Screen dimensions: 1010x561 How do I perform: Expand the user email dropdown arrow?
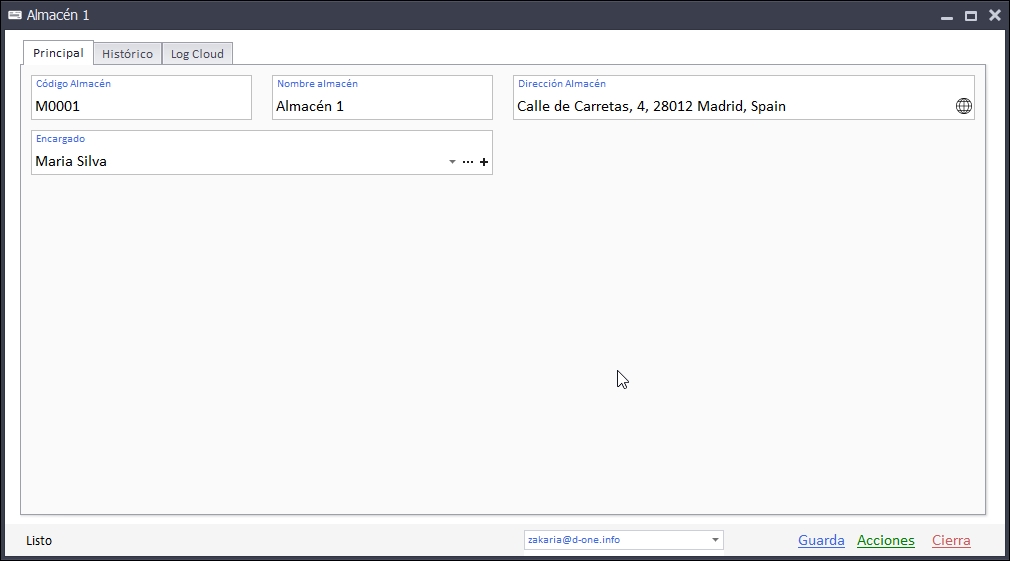tap(715, 541)
